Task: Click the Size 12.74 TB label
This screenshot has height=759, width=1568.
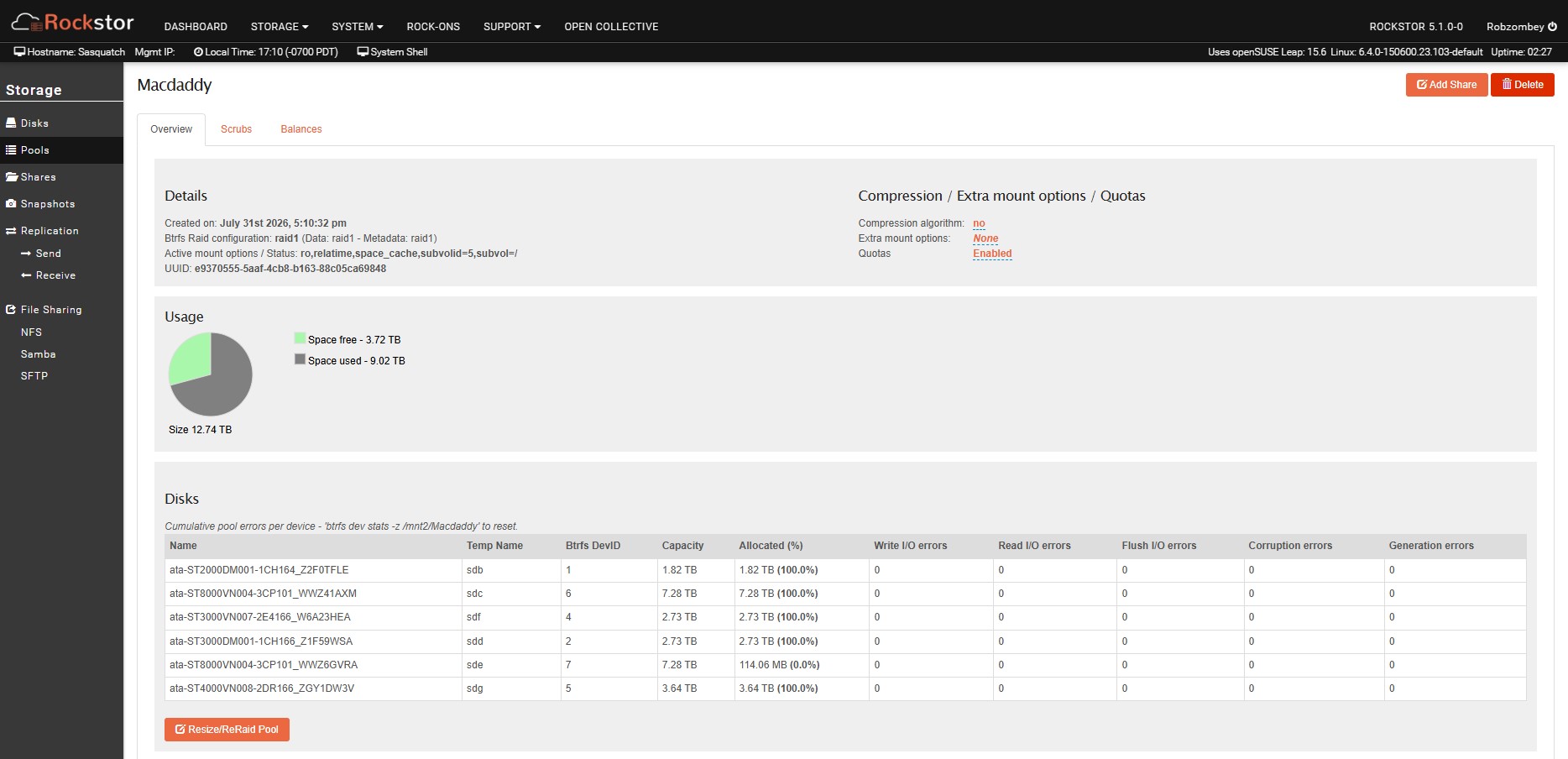Action: pyautogui.click(x=200, y=429)
